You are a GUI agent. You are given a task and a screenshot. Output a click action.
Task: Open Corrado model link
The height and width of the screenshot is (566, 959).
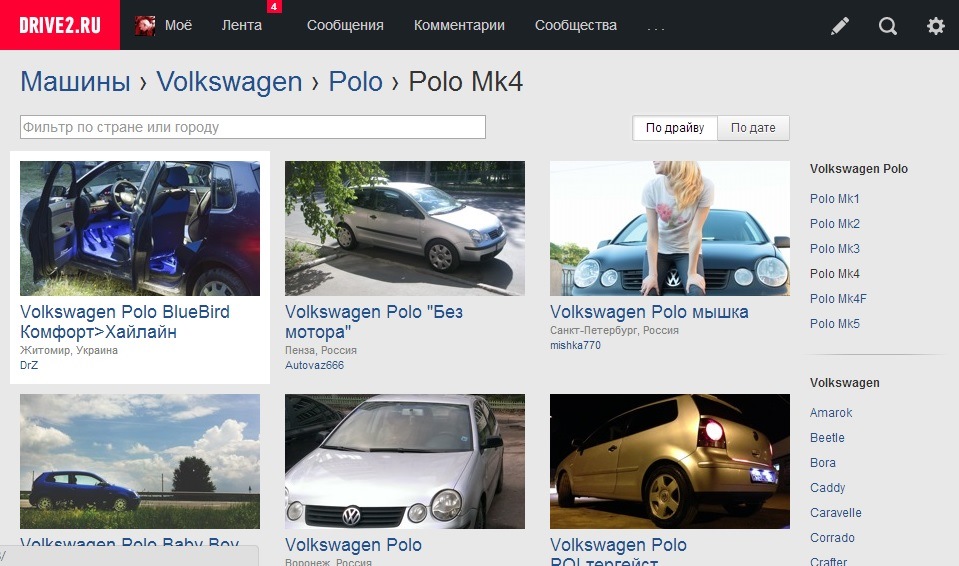[x=832, y=538]
